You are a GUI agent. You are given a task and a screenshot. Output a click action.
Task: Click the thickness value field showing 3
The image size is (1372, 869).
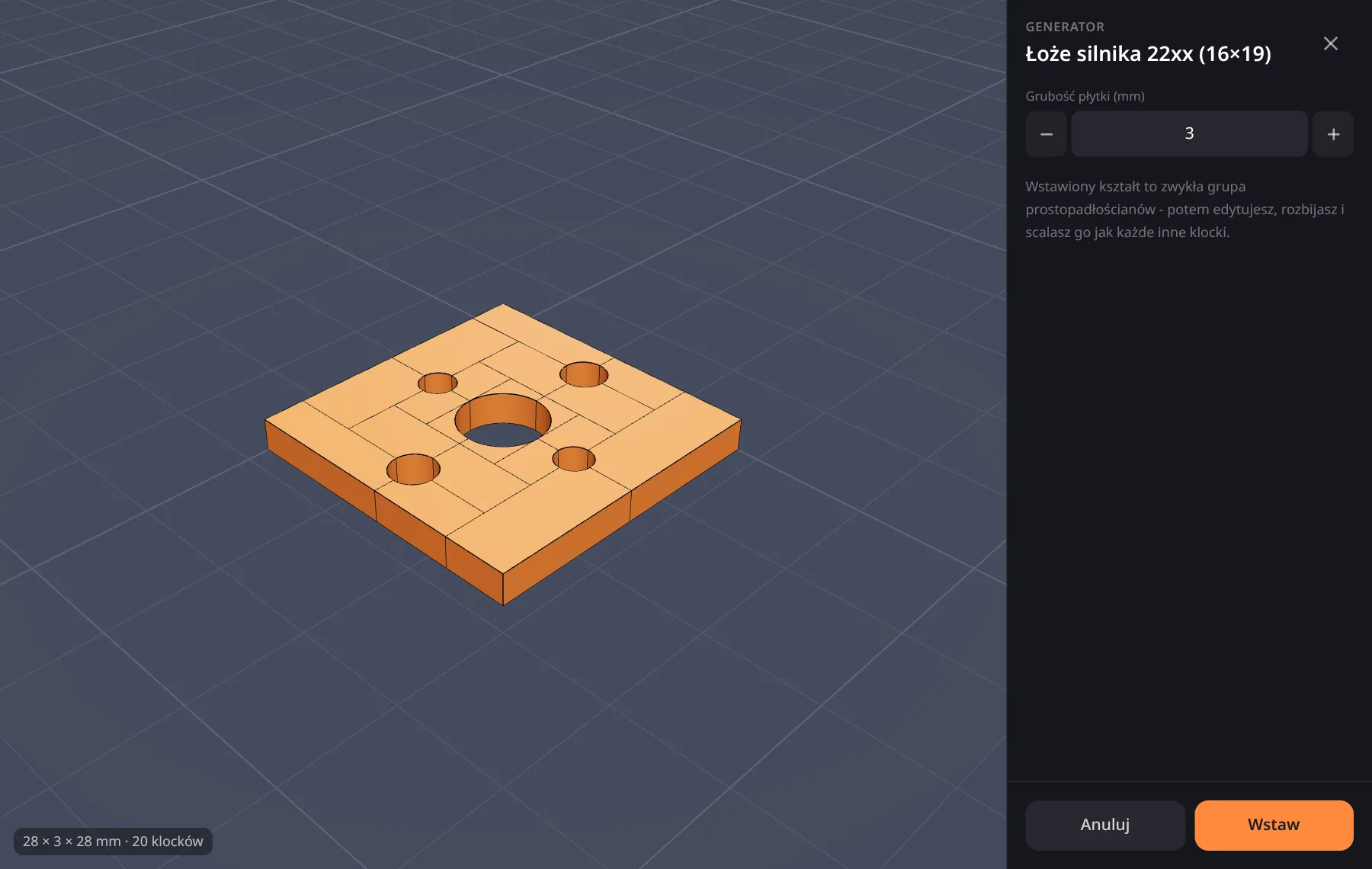coord(1189,134)
